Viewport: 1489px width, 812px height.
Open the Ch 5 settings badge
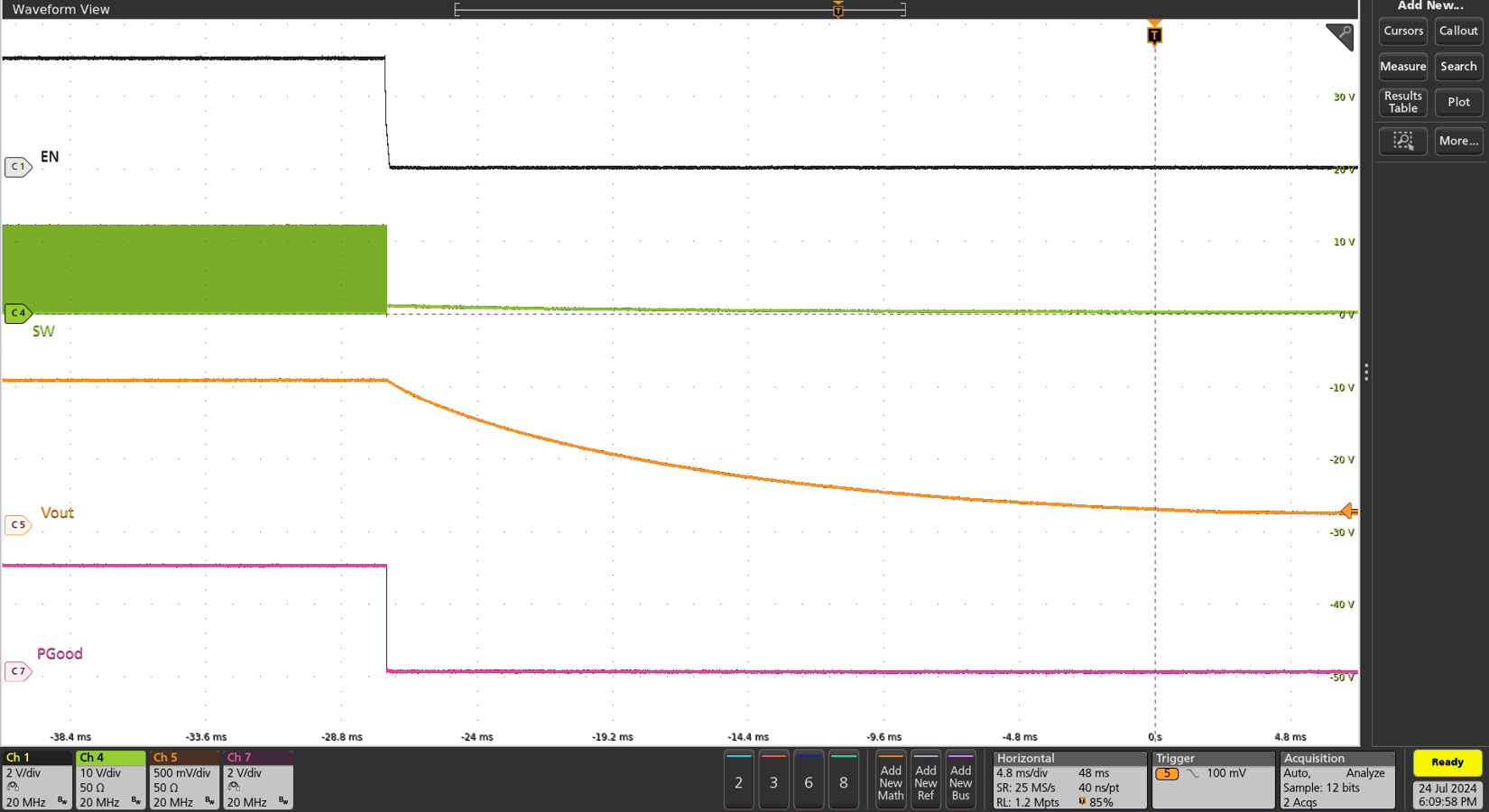[x=184, y=780]
